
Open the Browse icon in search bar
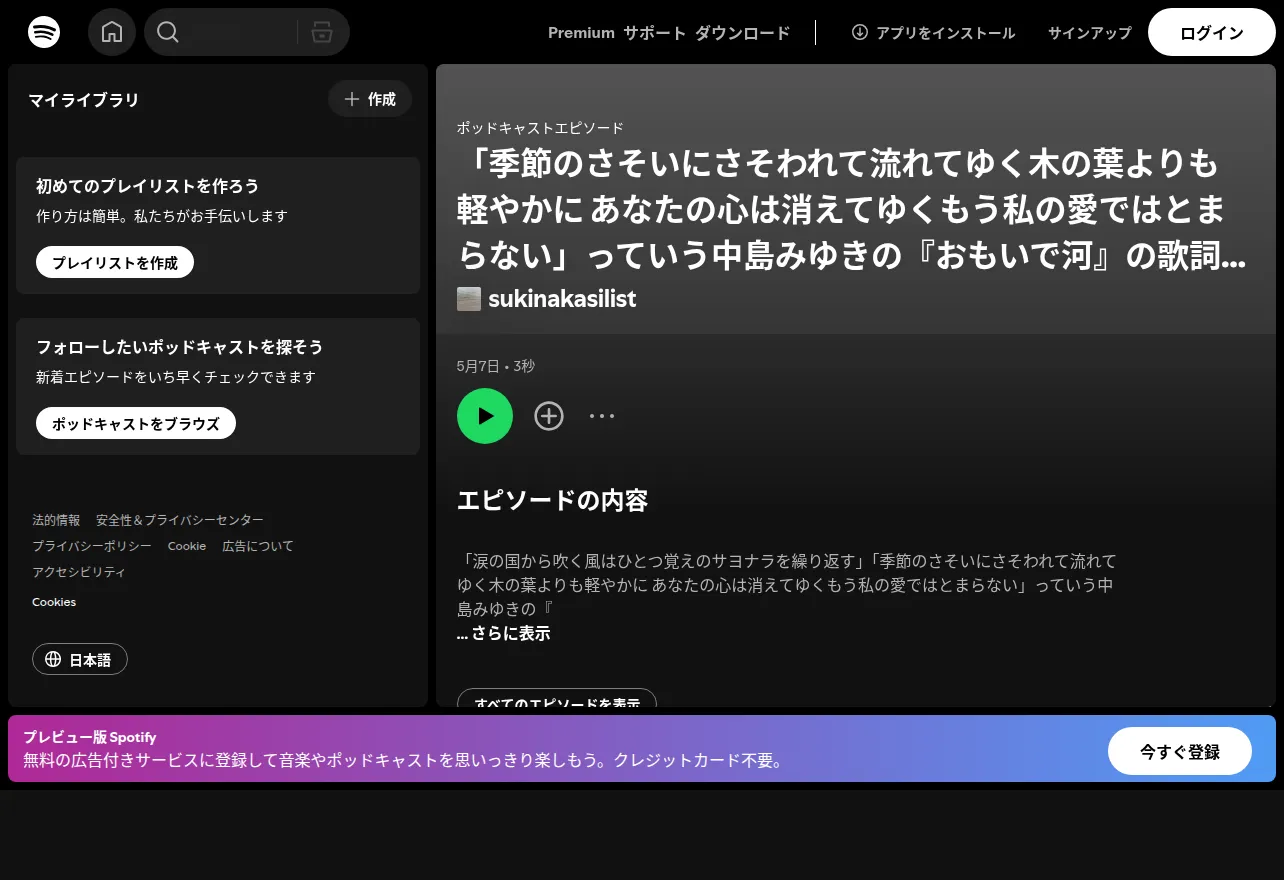(322, 32)
